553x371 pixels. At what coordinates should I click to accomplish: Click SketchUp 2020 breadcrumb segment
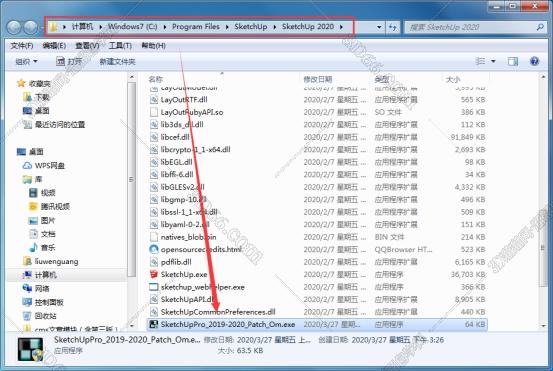[308, 27]
